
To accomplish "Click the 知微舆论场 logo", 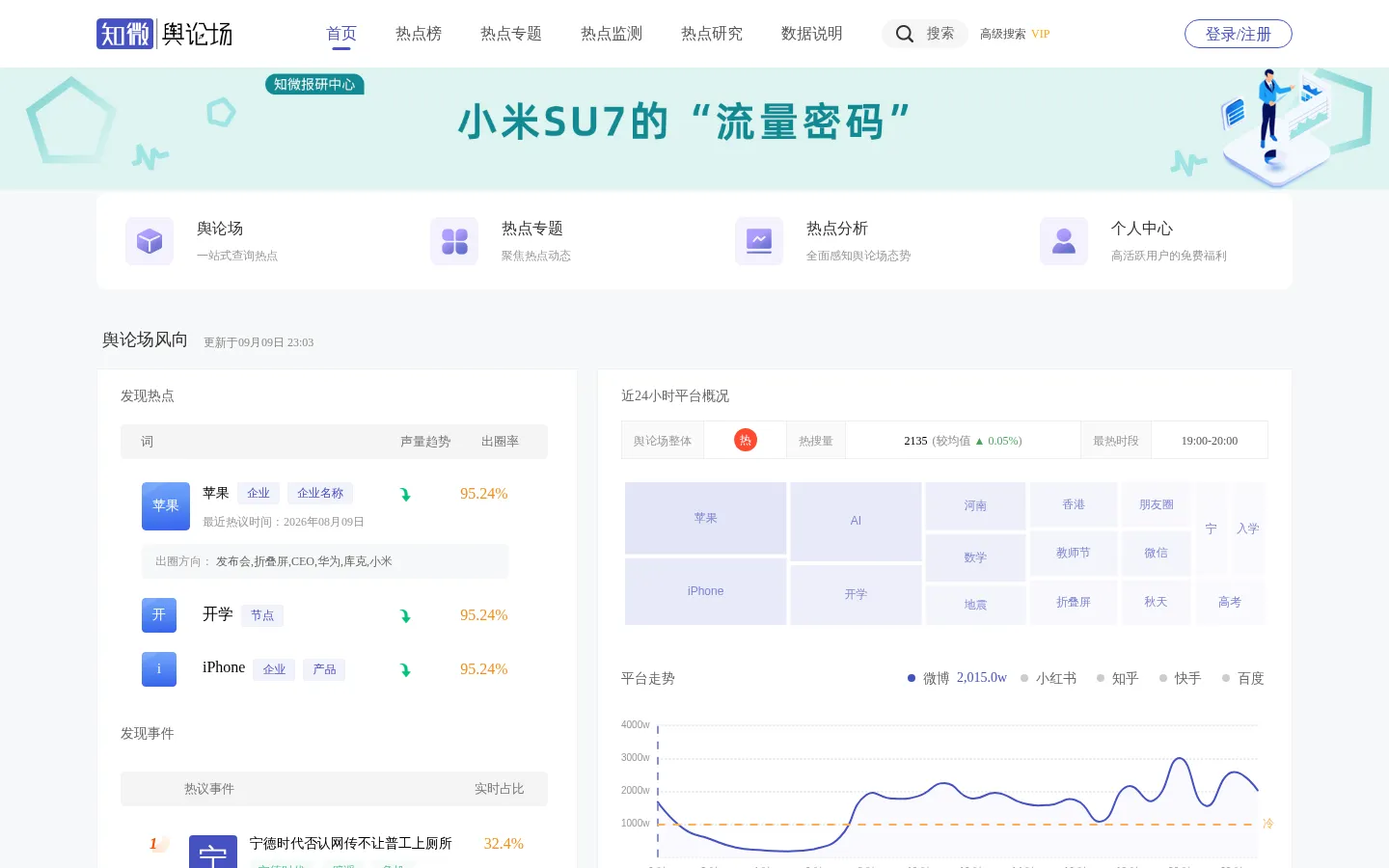I will [x=165, y=34].
